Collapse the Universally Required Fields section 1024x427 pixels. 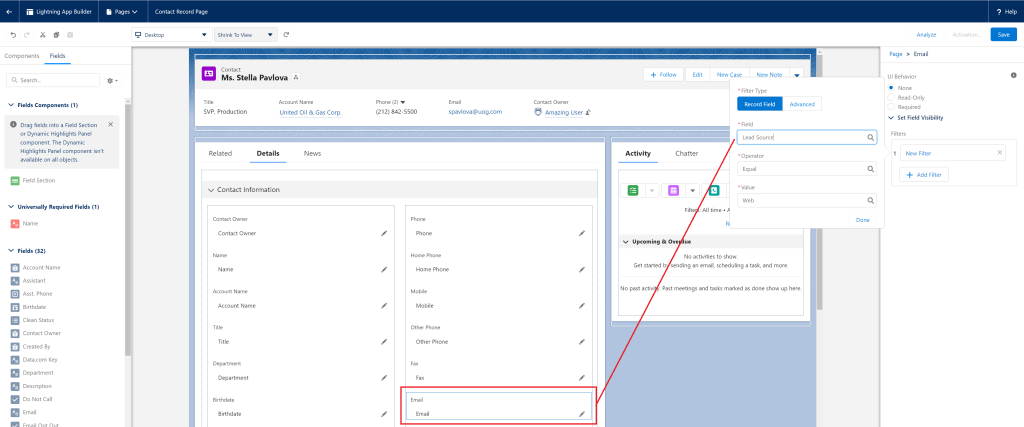click(11, 207)
